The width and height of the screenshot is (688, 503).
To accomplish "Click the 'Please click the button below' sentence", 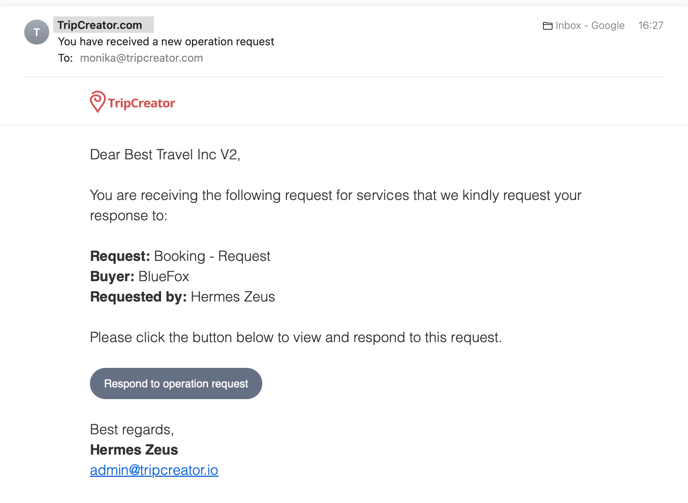I will [296, 337].
